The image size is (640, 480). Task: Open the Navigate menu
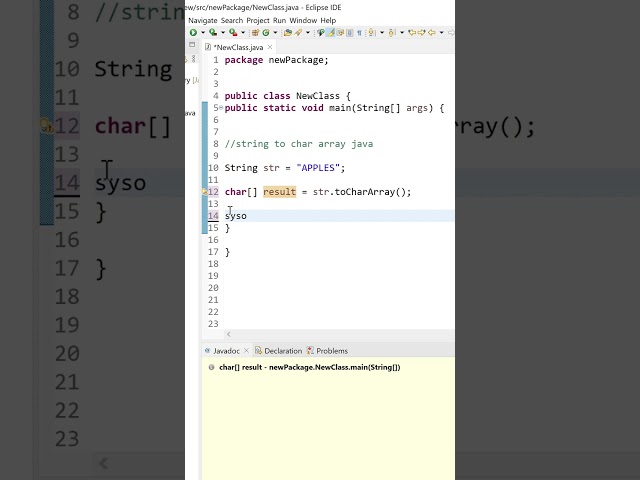203,20
